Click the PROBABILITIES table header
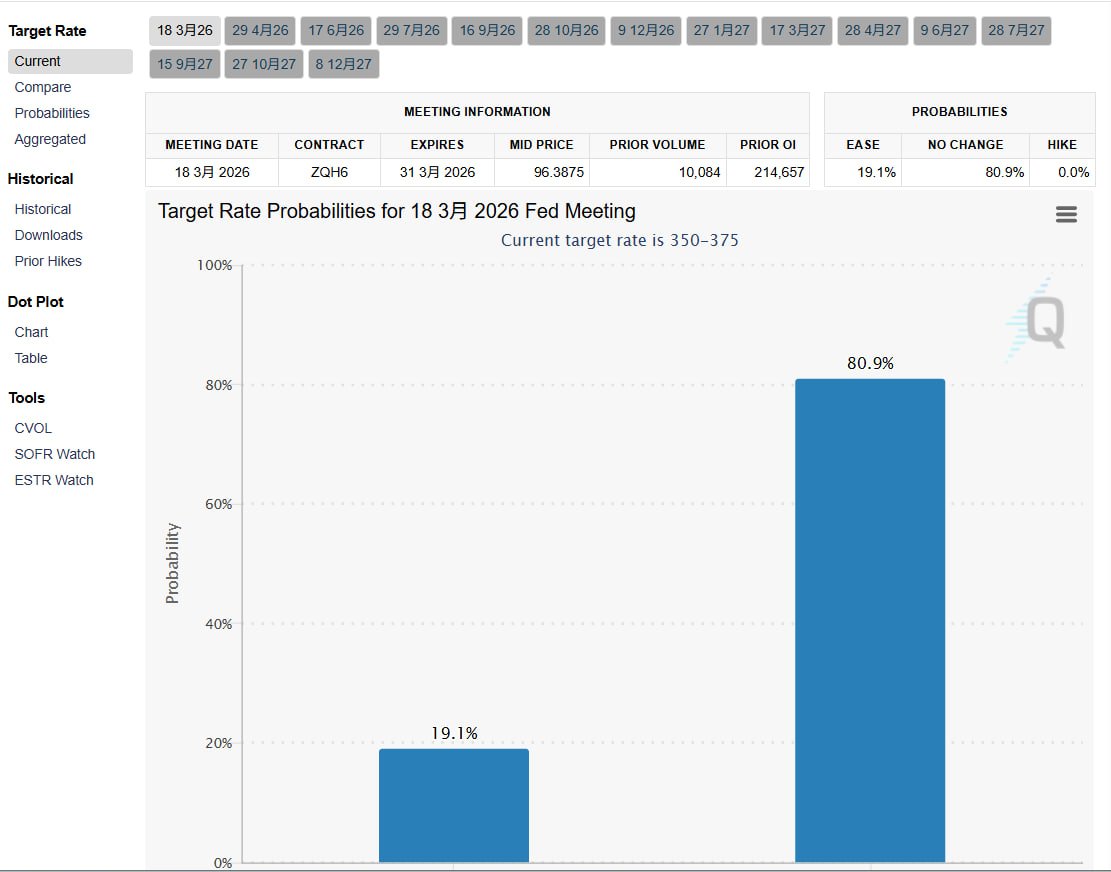Image resolution: width=1111 pixels, height=872 pixels. [959, 112]
